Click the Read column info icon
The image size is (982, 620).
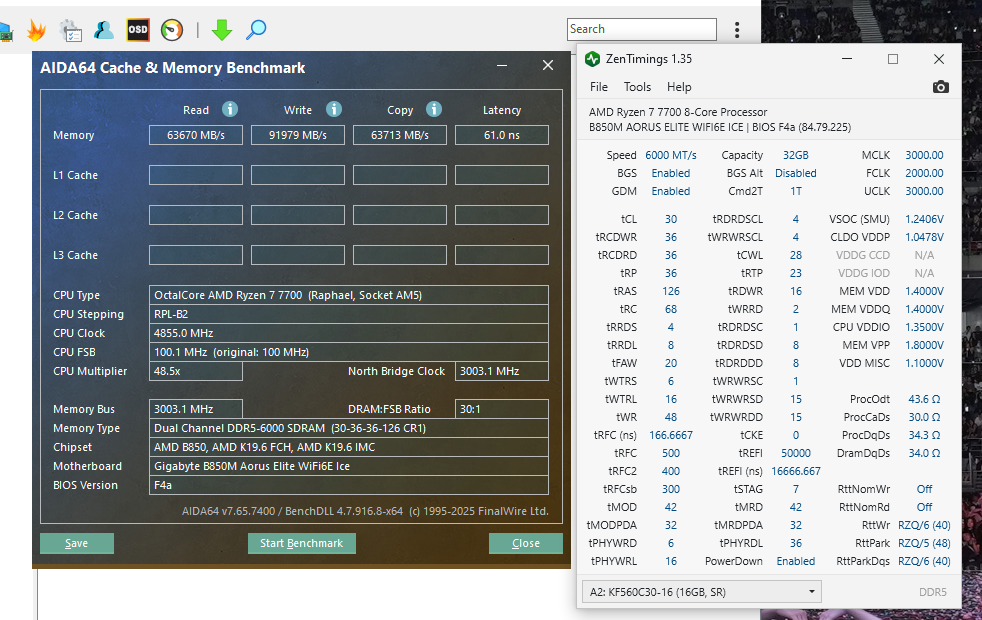[230, 110]
